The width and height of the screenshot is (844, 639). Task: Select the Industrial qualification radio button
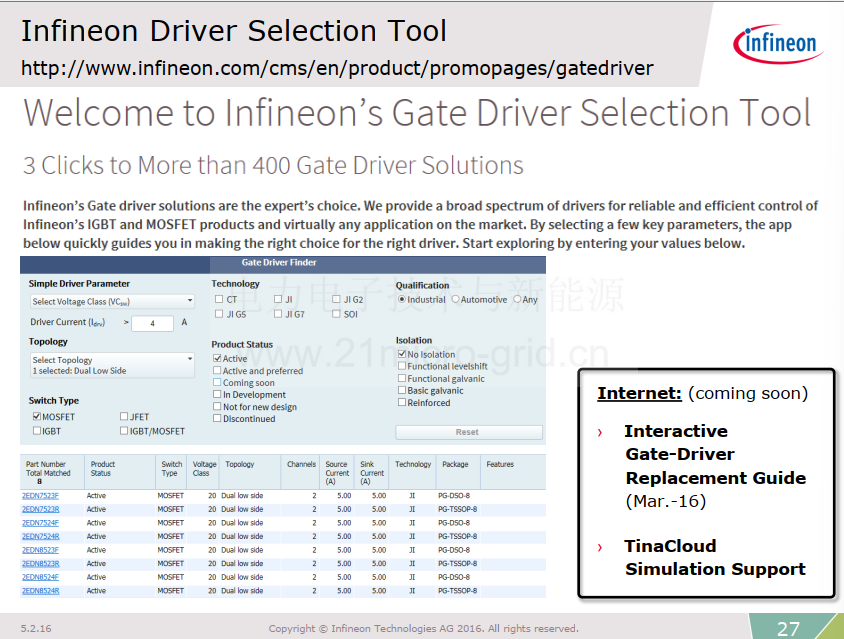(x=402, y=299)
